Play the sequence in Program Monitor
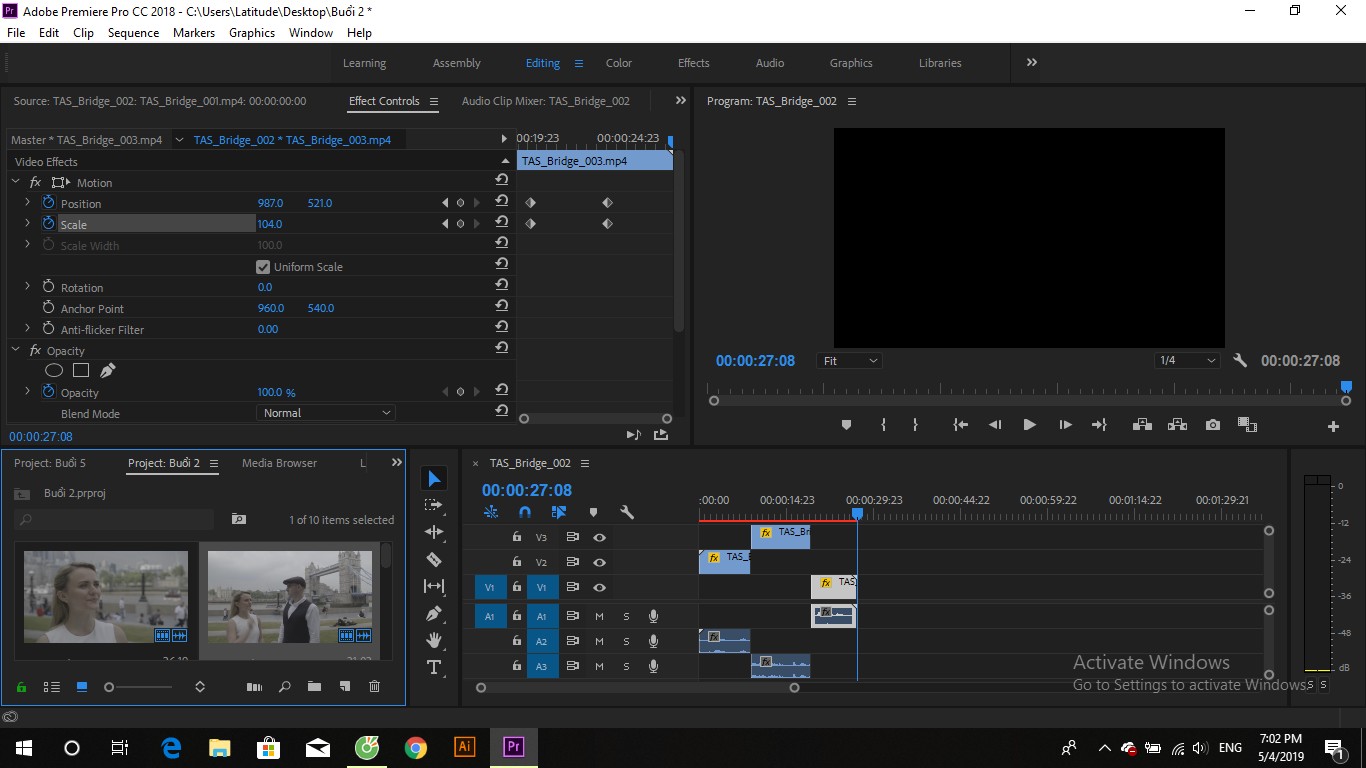This screenshot has width=1366, height=768. pos(1029,425)
